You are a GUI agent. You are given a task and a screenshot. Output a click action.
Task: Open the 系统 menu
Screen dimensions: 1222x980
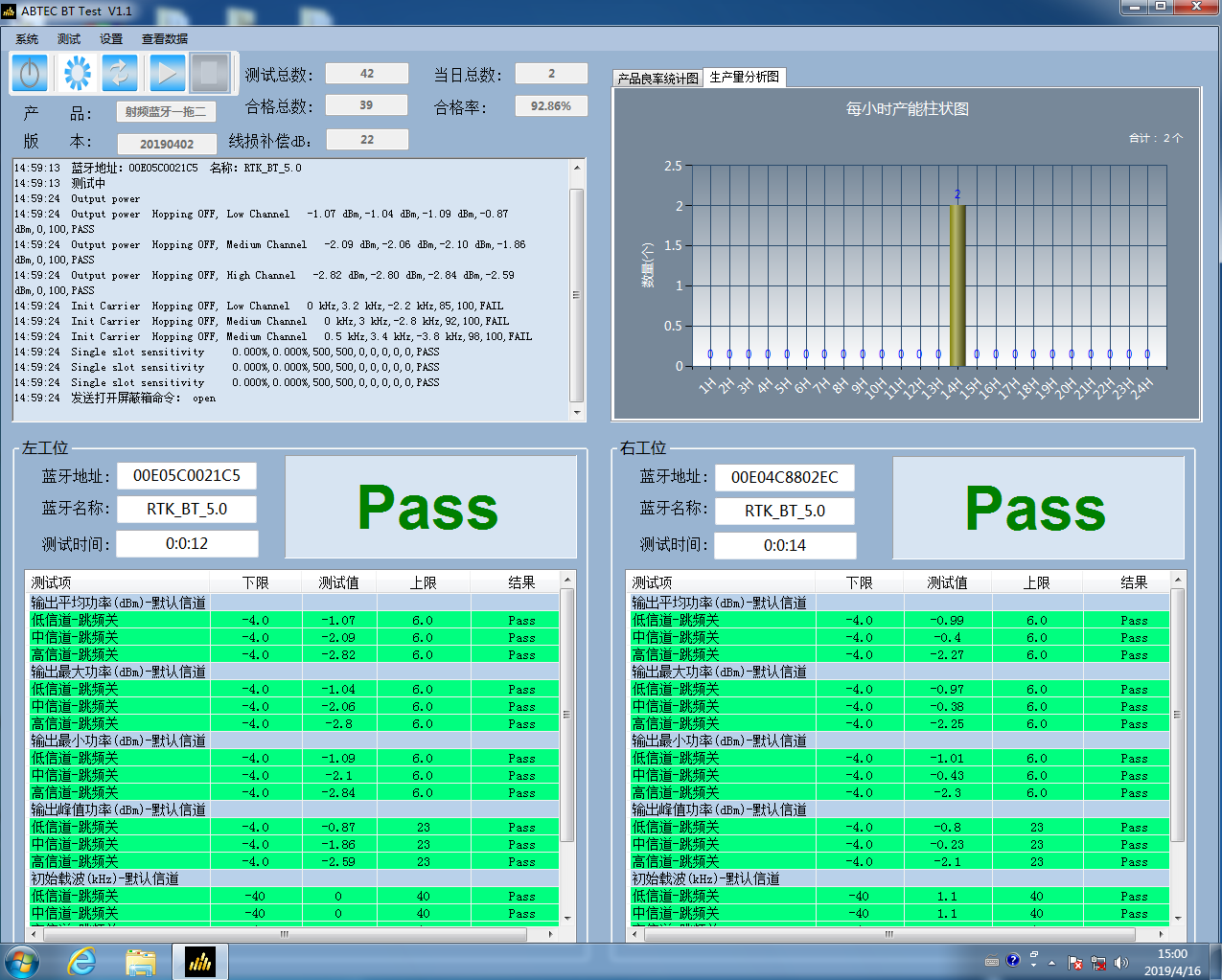tap(27, 39)
